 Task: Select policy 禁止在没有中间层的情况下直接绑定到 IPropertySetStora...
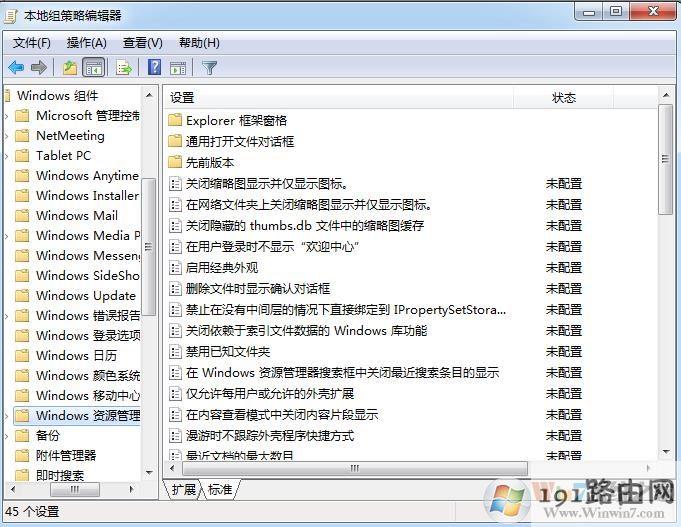346,309
